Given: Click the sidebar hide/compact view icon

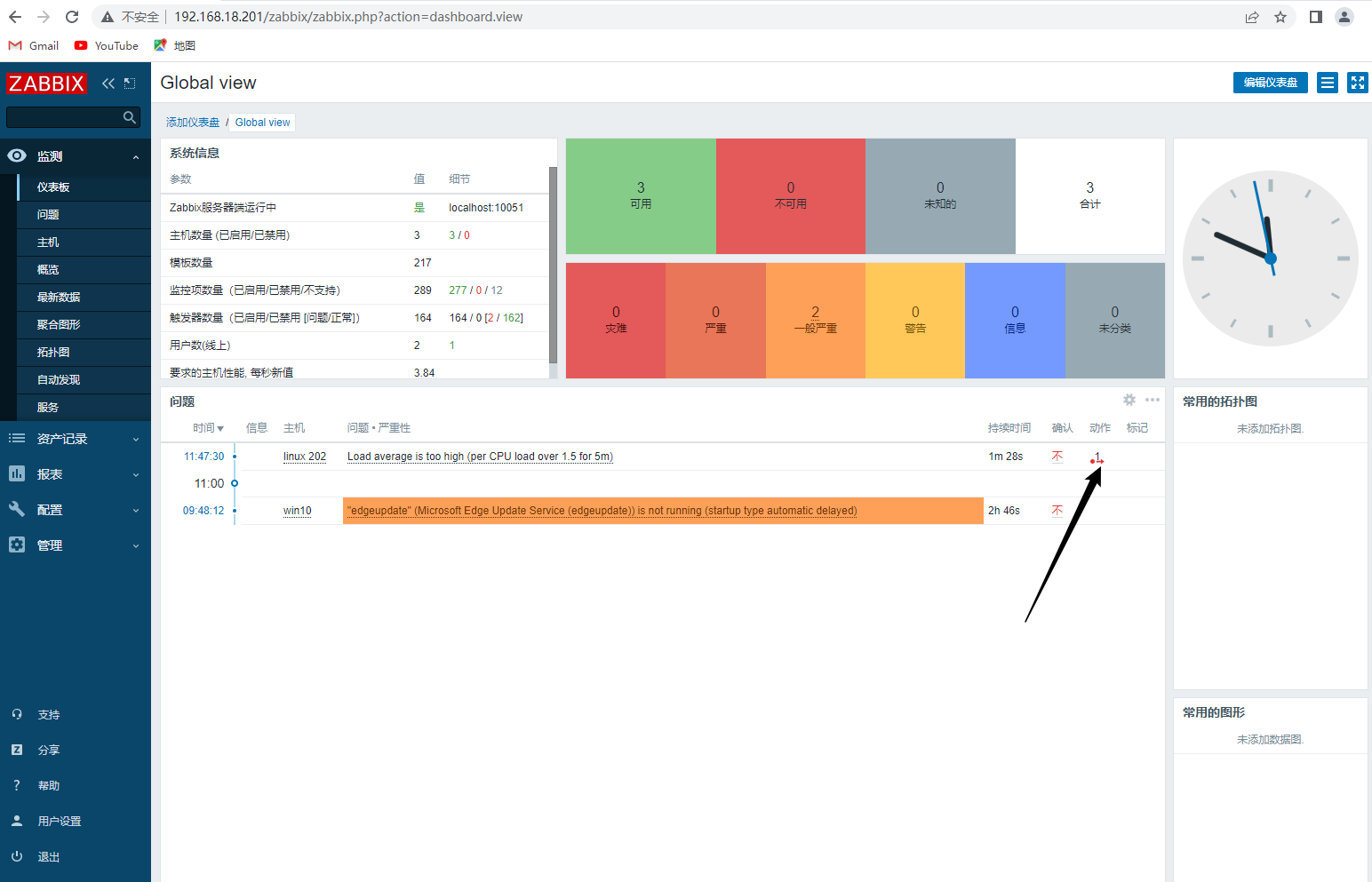Looking at the screenshot, I should (130, 83).
